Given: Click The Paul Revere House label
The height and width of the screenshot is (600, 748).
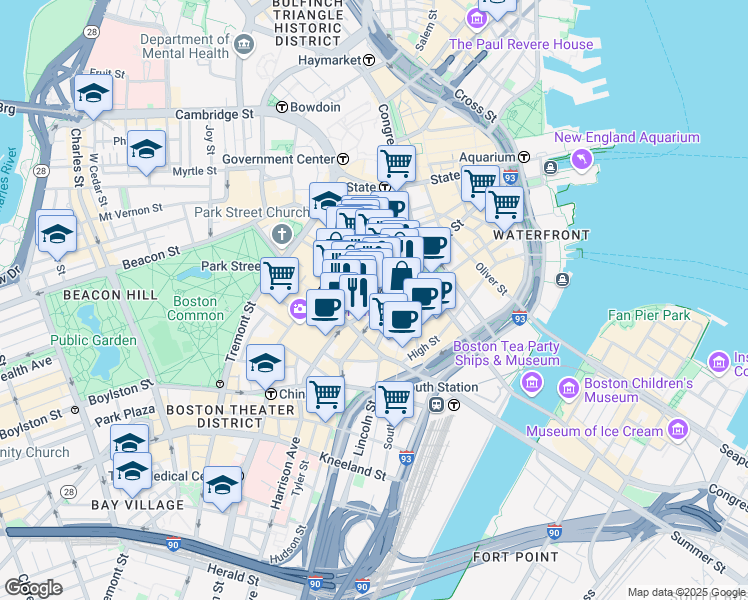Looking at the screenshot, I should point(521,44).
